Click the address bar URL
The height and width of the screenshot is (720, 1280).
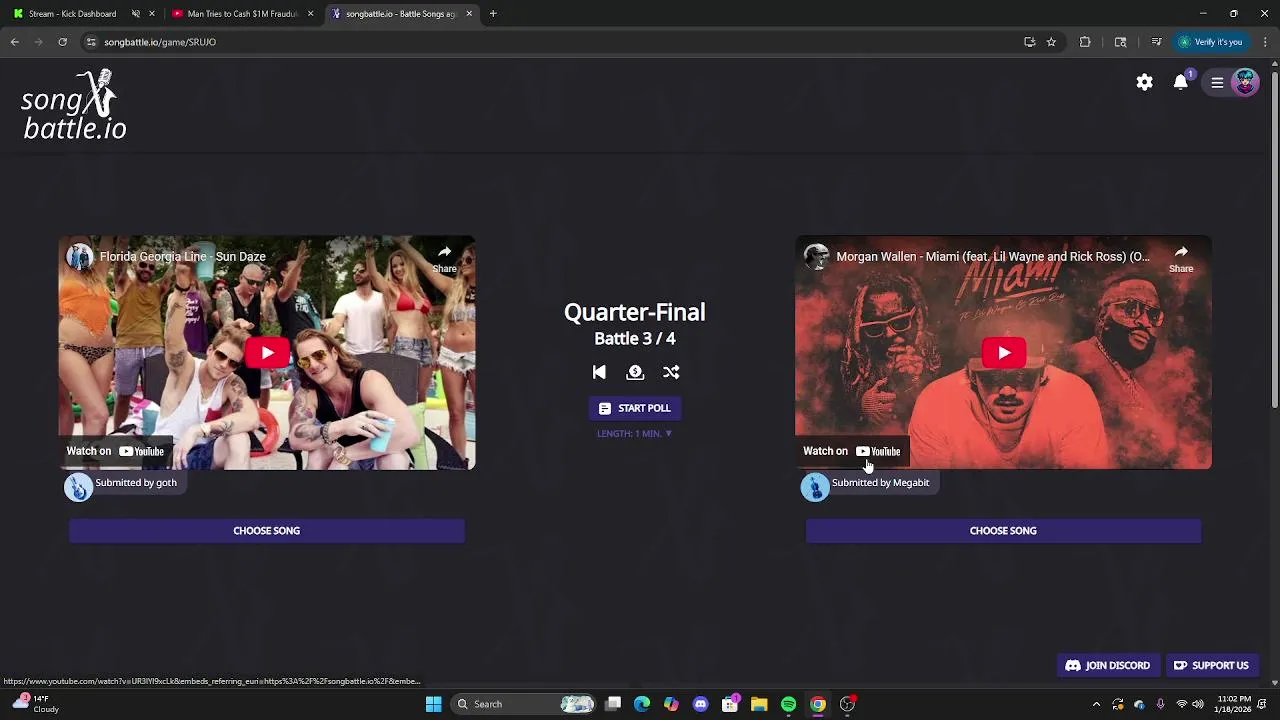pyautogui.click(x=160, y=42)
